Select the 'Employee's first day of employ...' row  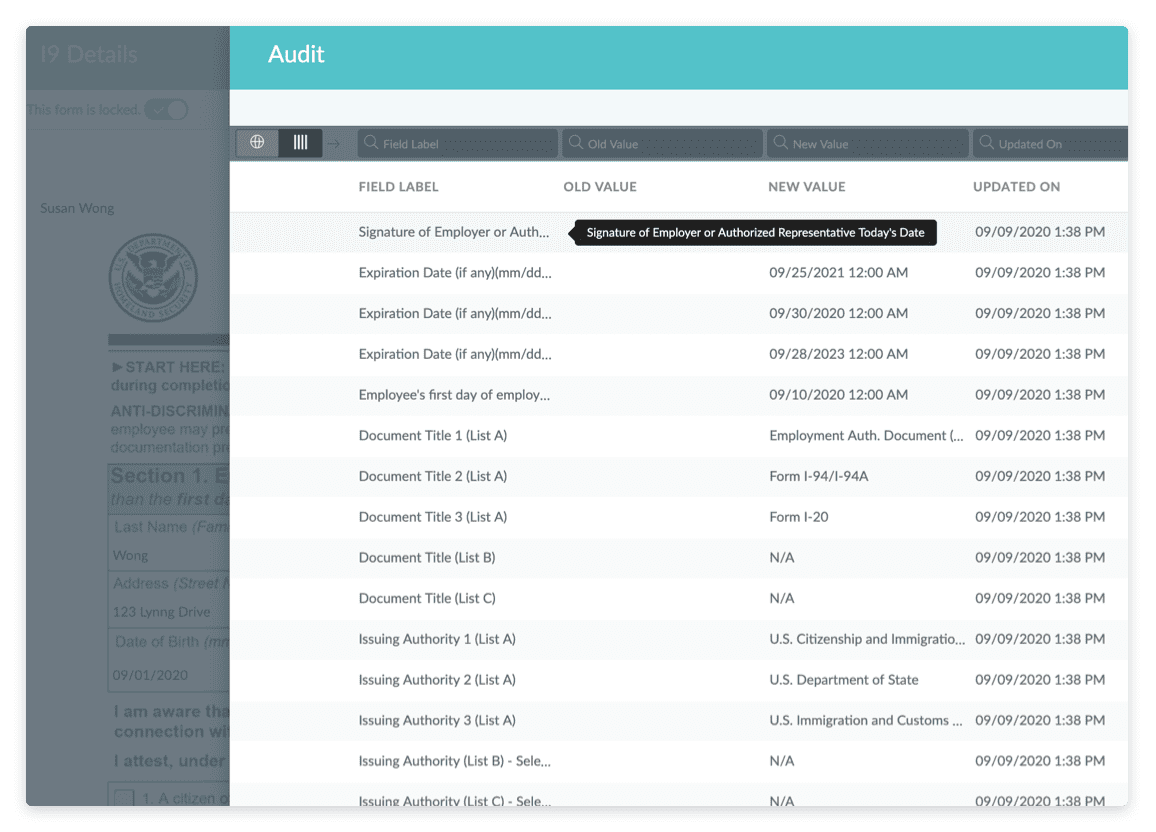click(x=600, y=394)
